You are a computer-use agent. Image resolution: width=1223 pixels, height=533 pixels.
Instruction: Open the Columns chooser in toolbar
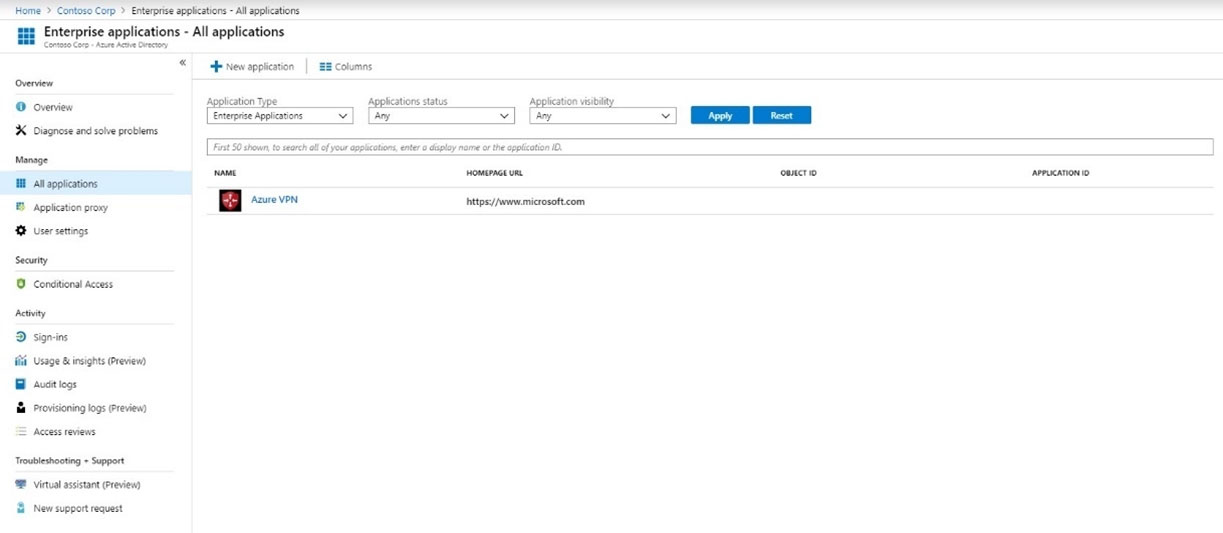click(x=346, y=67)
